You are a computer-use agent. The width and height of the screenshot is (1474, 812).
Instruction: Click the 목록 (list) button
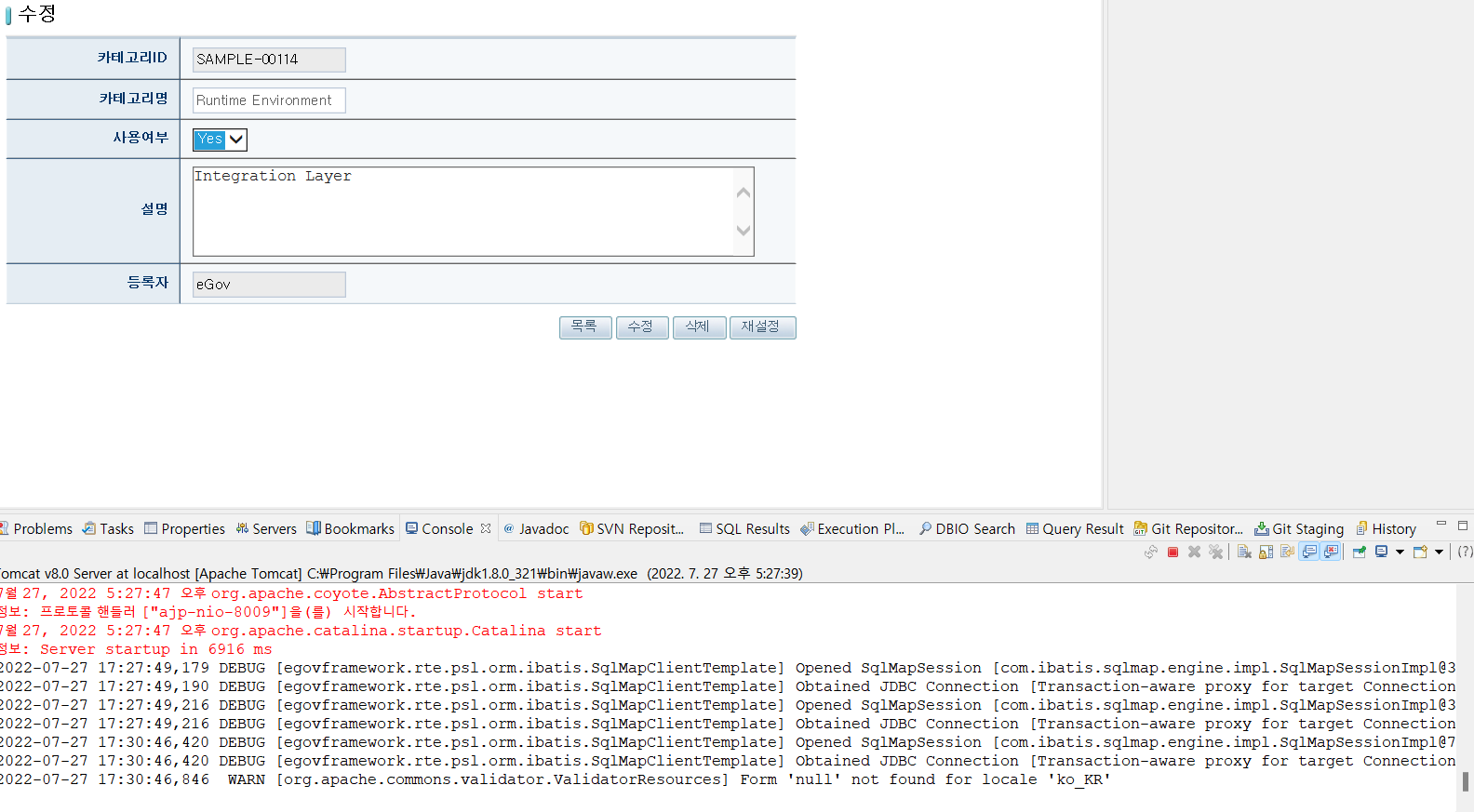[x=585, y=327]
